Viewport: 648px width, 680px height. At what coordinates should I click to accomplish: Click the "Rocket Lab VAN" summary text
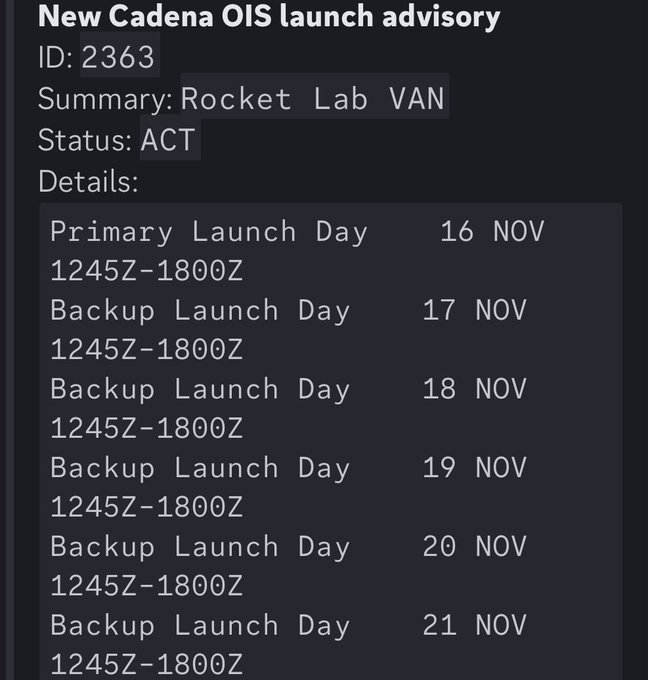pyautogui.click(x=313, y=99)
